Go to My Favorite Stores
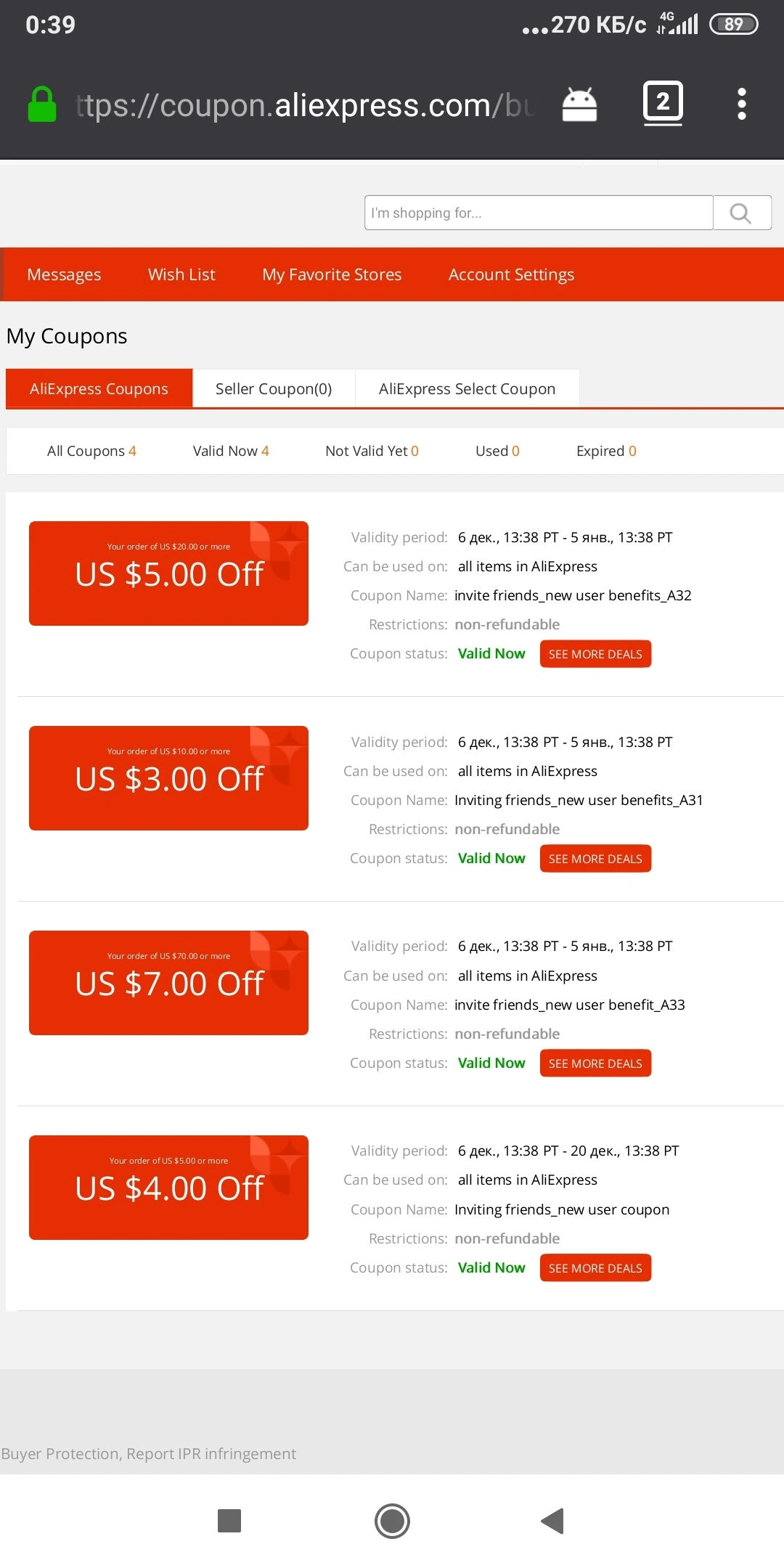 pyautogui.click(x=332, y=274)
